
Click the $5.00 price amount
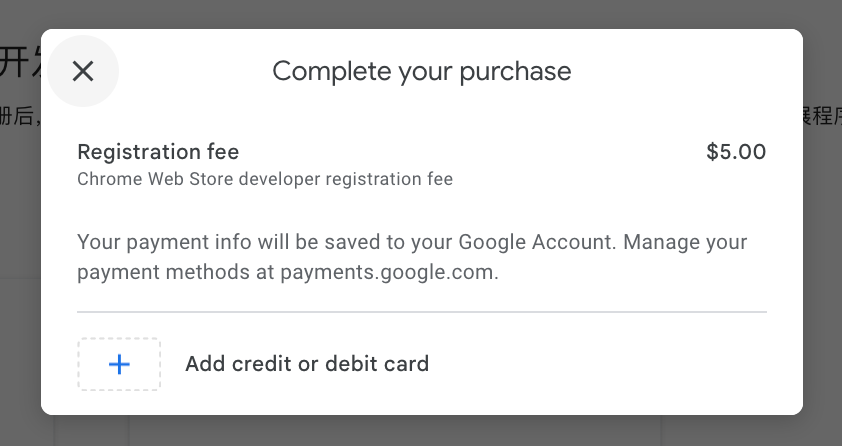pos(736,152)
